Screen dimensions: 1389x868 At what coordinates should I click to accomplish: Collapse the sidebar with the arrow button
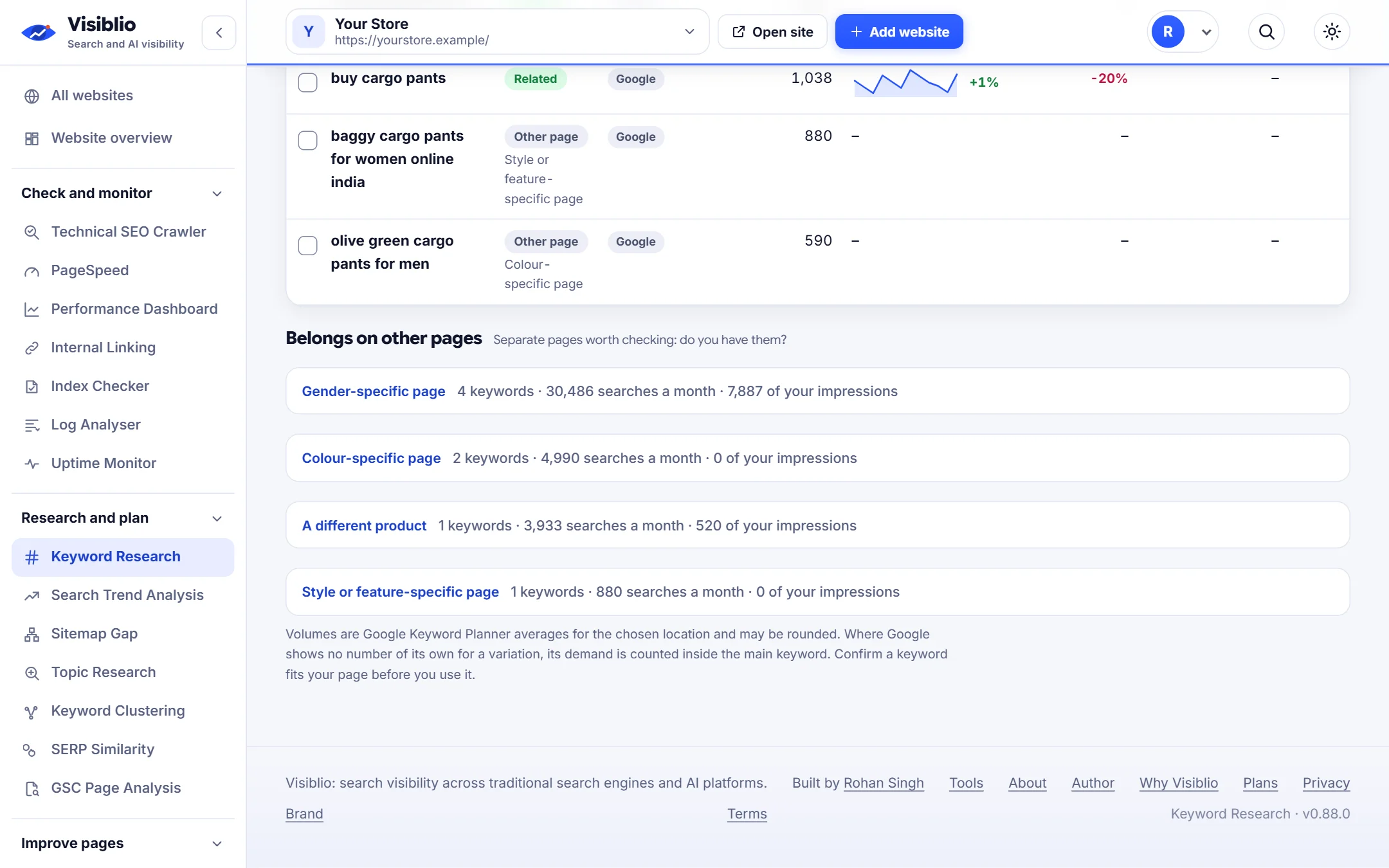[x=219, y=32]
